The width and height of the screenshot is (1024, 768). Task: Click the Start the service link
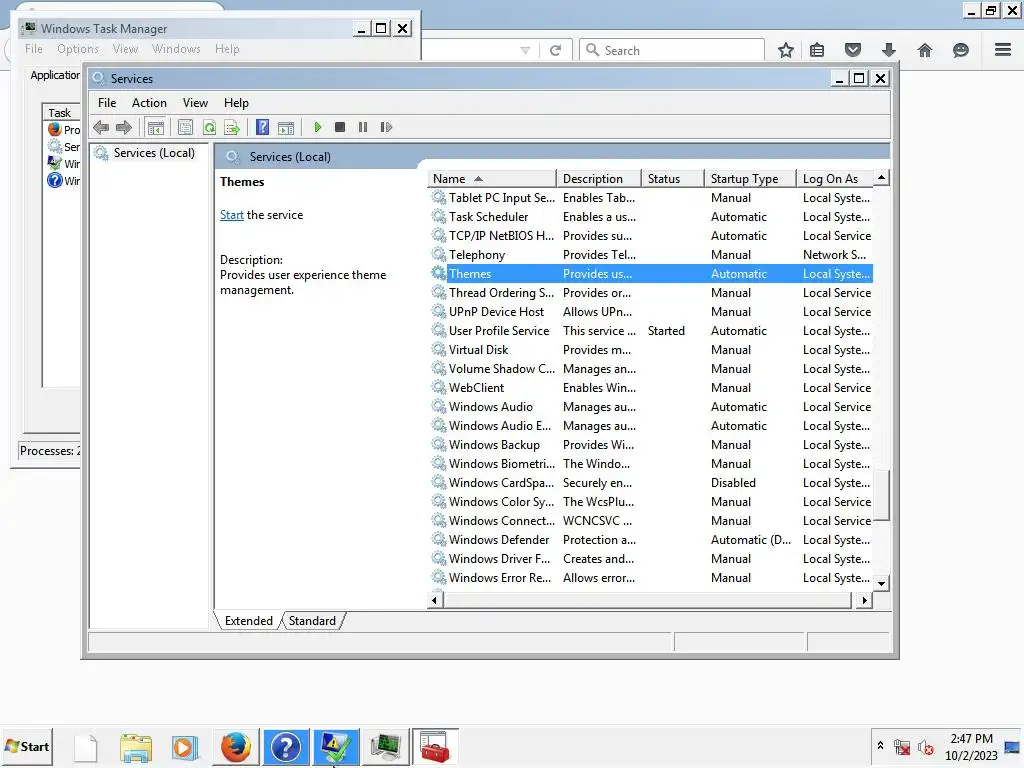click(232, 215)
